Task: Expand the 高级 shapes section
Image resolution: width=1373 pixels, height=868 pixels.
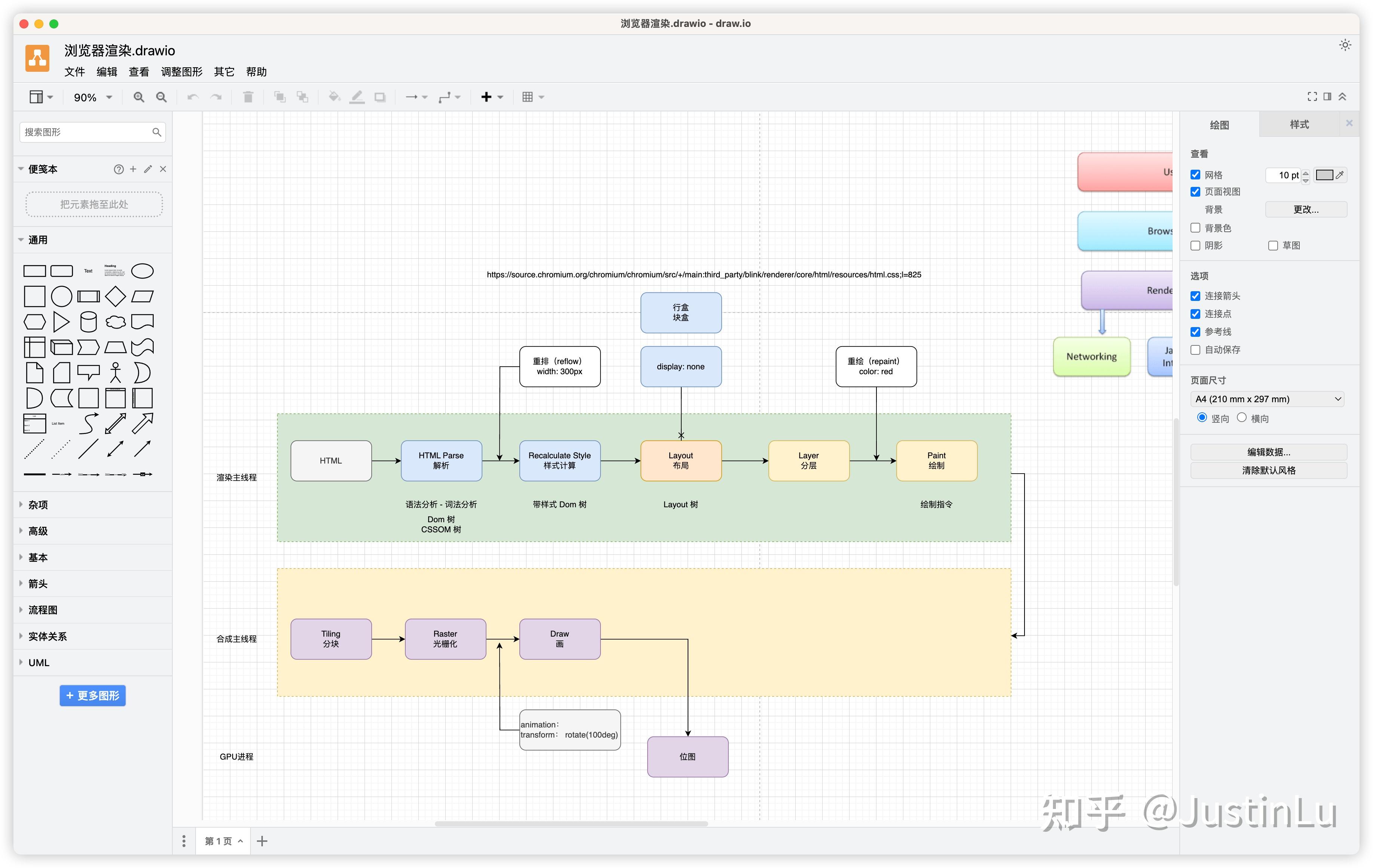Action: pyautogui.click(x=93, y=530)
